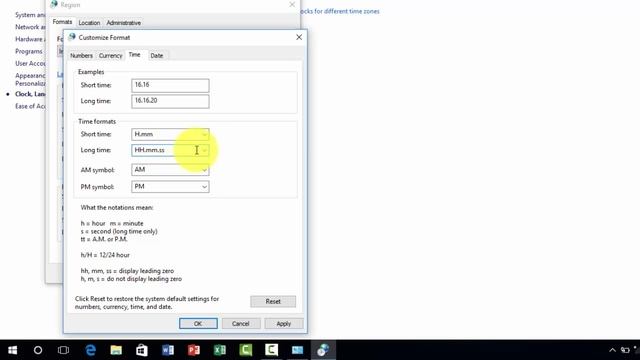Screen dimensions: 640x360
Task: Close the Customize Format dialog
Action: [299, 37]
